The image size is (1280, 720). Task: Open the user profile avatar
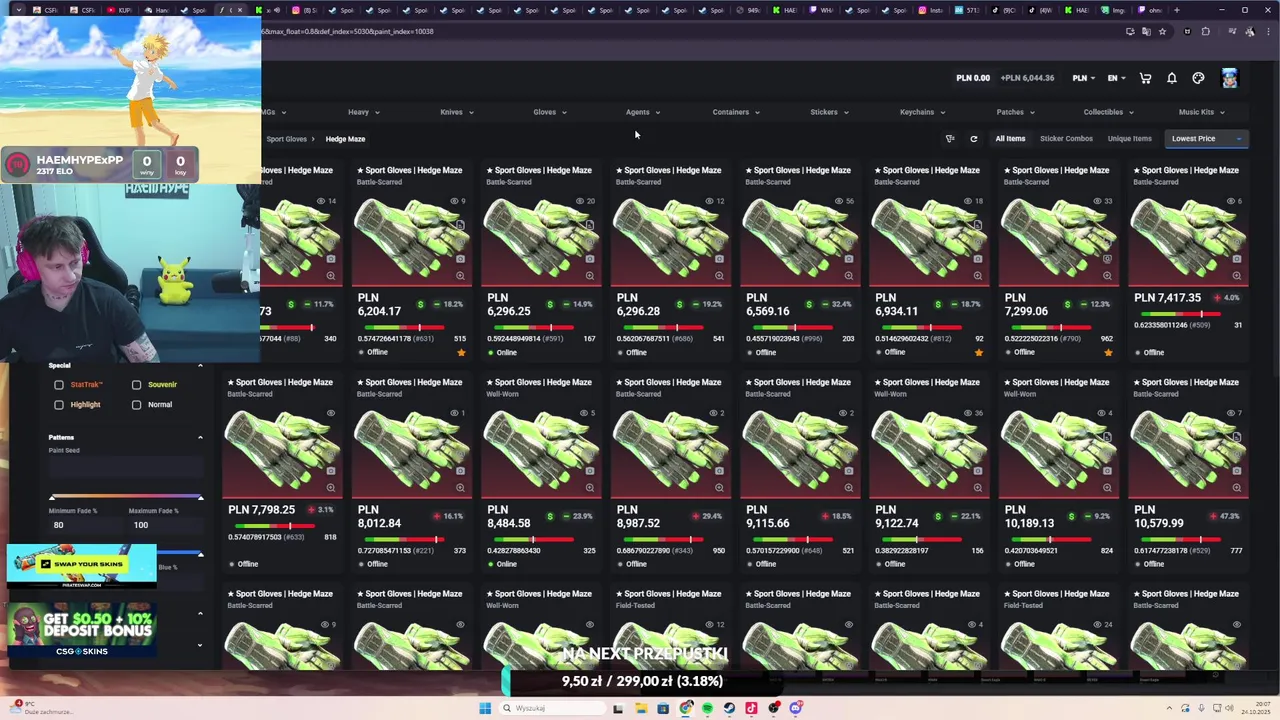pyautogui.click(x=1229, y=78)
